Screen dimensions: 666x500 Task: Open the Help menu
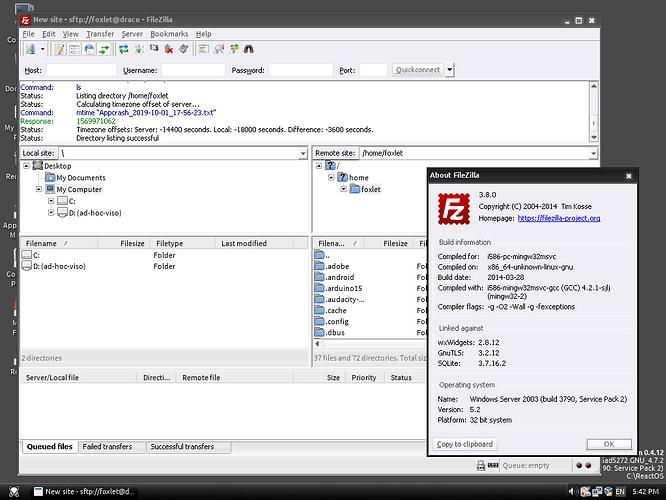click(x=203, y=34)
